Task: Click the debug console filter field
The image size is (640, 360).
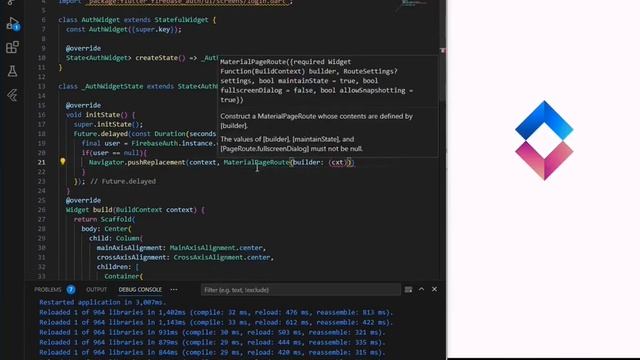Action: (x=300, y=290)
